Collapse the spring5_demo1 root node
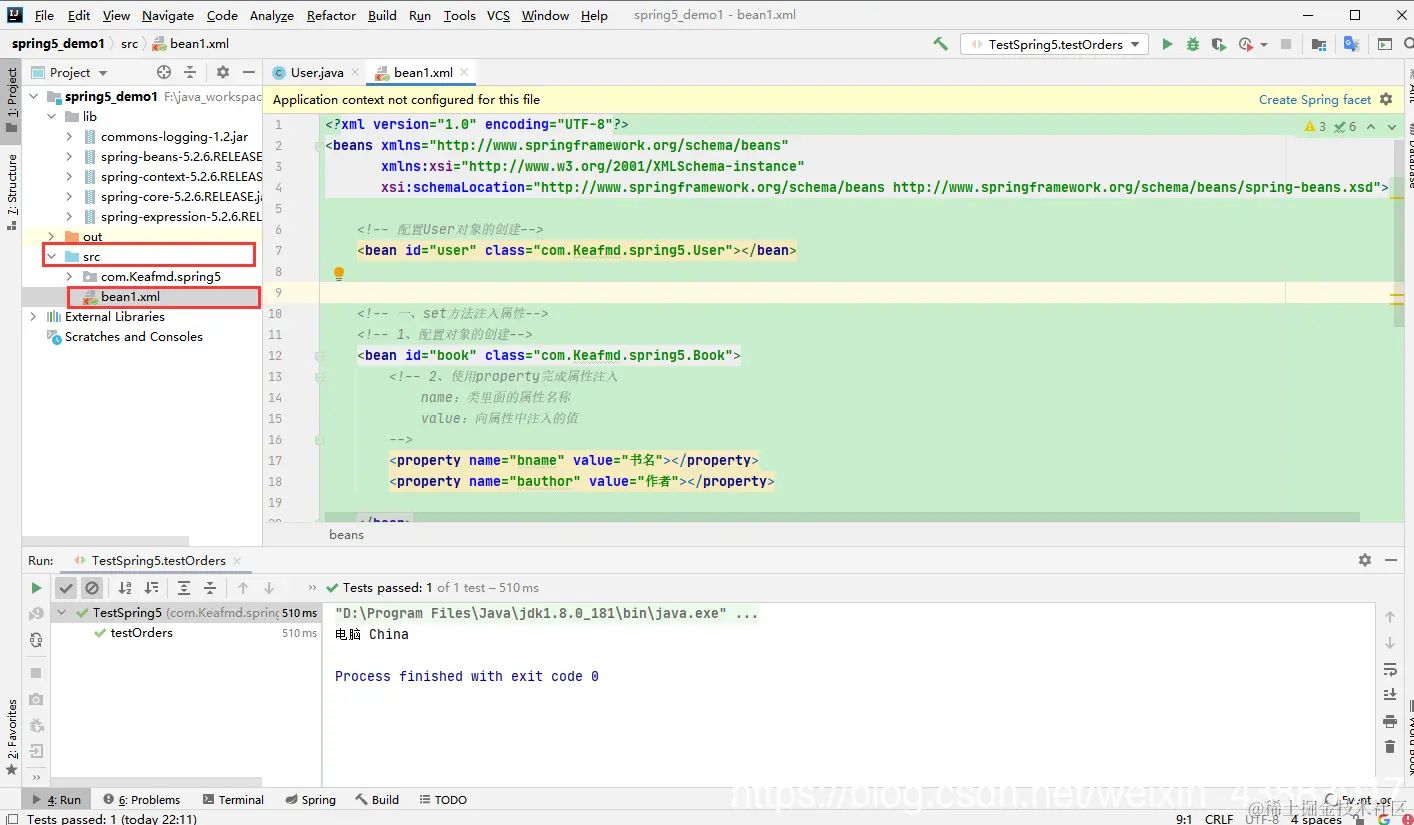Image resolution: width=1414 pixels, height=825 pixels. (34, 97)
